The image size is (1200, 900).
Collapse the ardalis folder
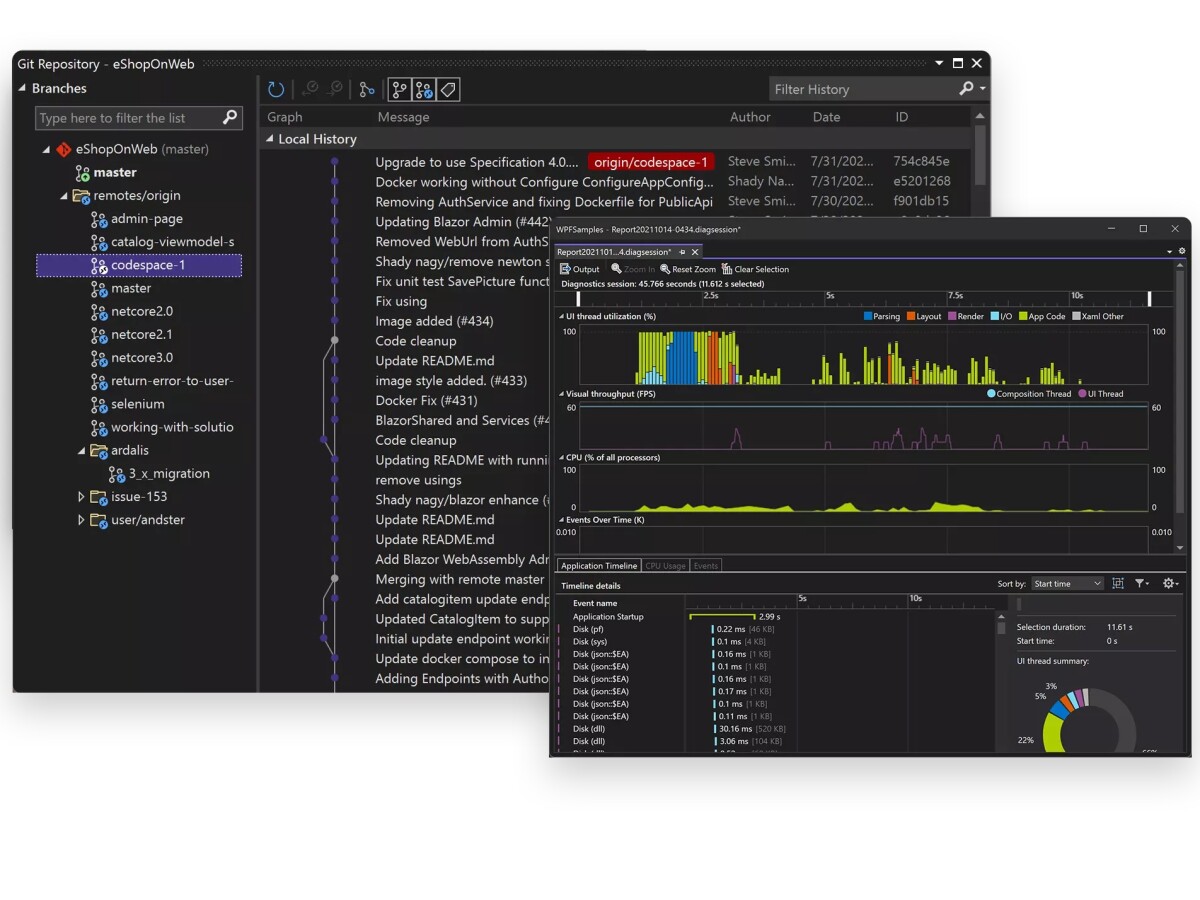click(82, 451)
